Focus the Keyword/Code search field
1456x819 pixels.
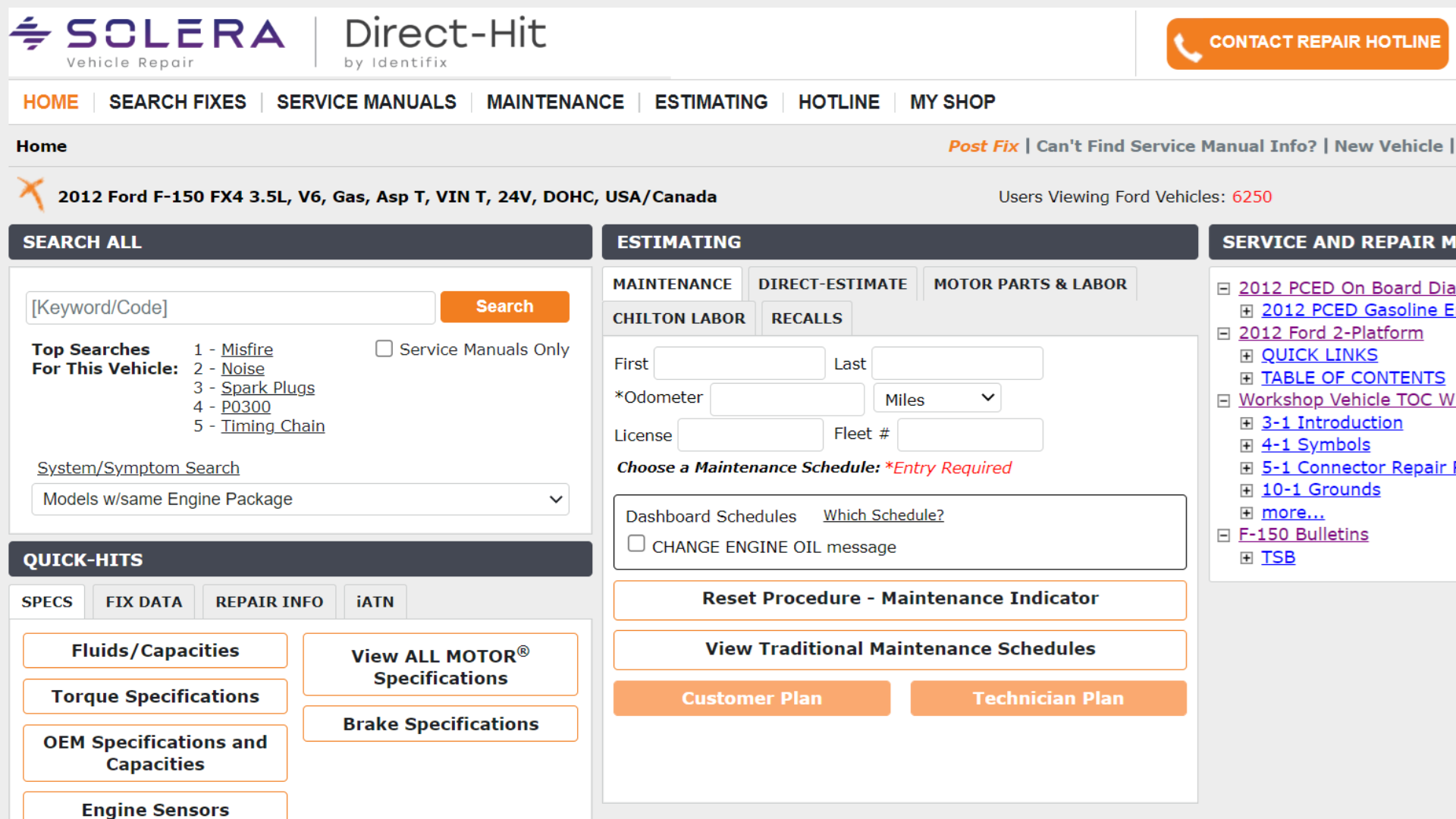click(x=231, y=307)
